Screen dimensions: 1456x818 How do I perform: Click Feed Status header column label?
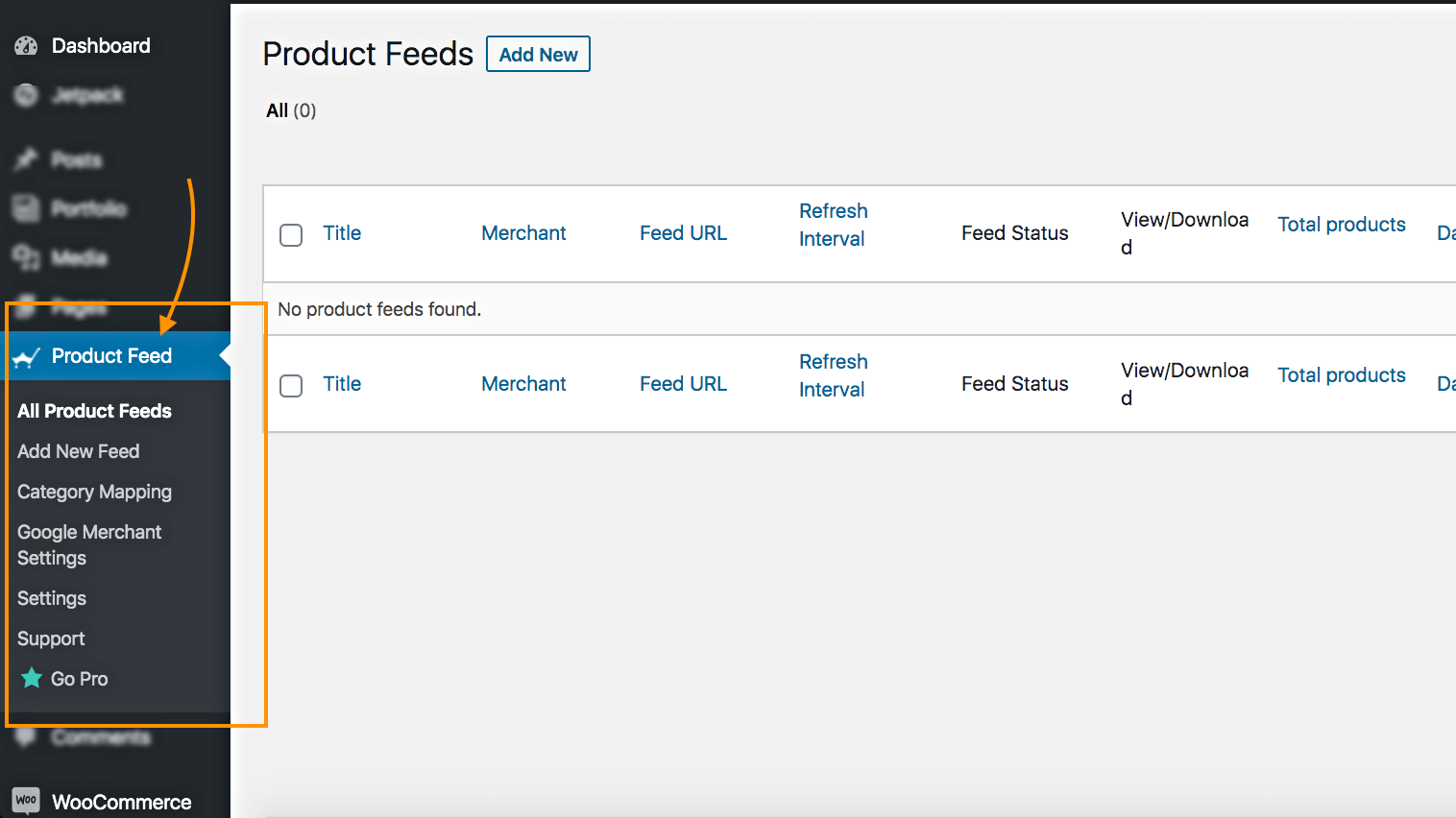coord(1014,233)
